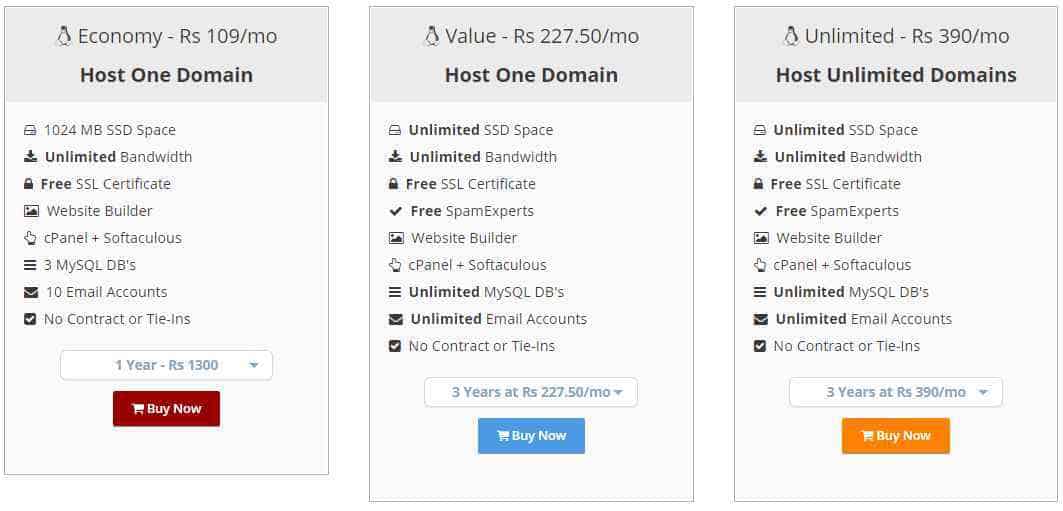Toggle the No Contract checkbox in Value plan
1063x511 pixels.
point(395,346)
